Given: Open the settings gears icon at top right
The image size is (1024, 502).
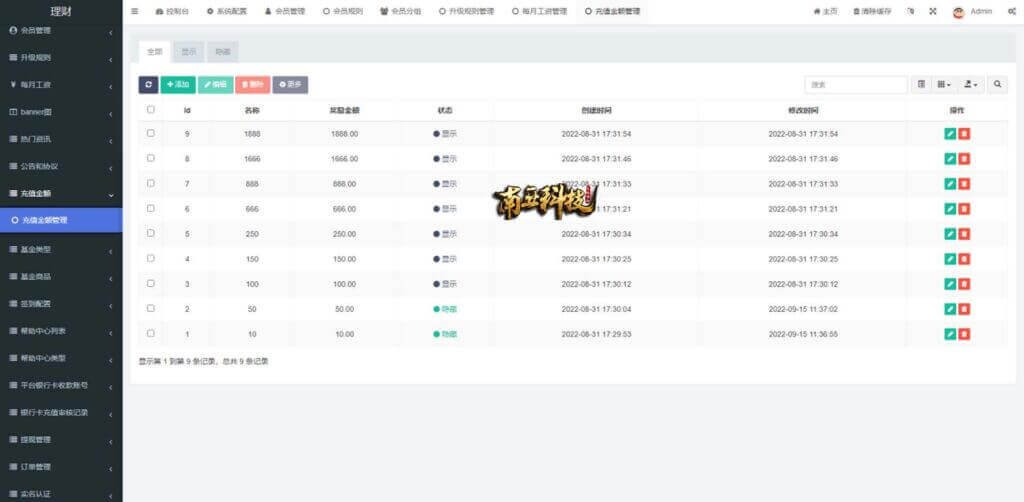Looking at the screenshot, I should (x=1012, y=12).
